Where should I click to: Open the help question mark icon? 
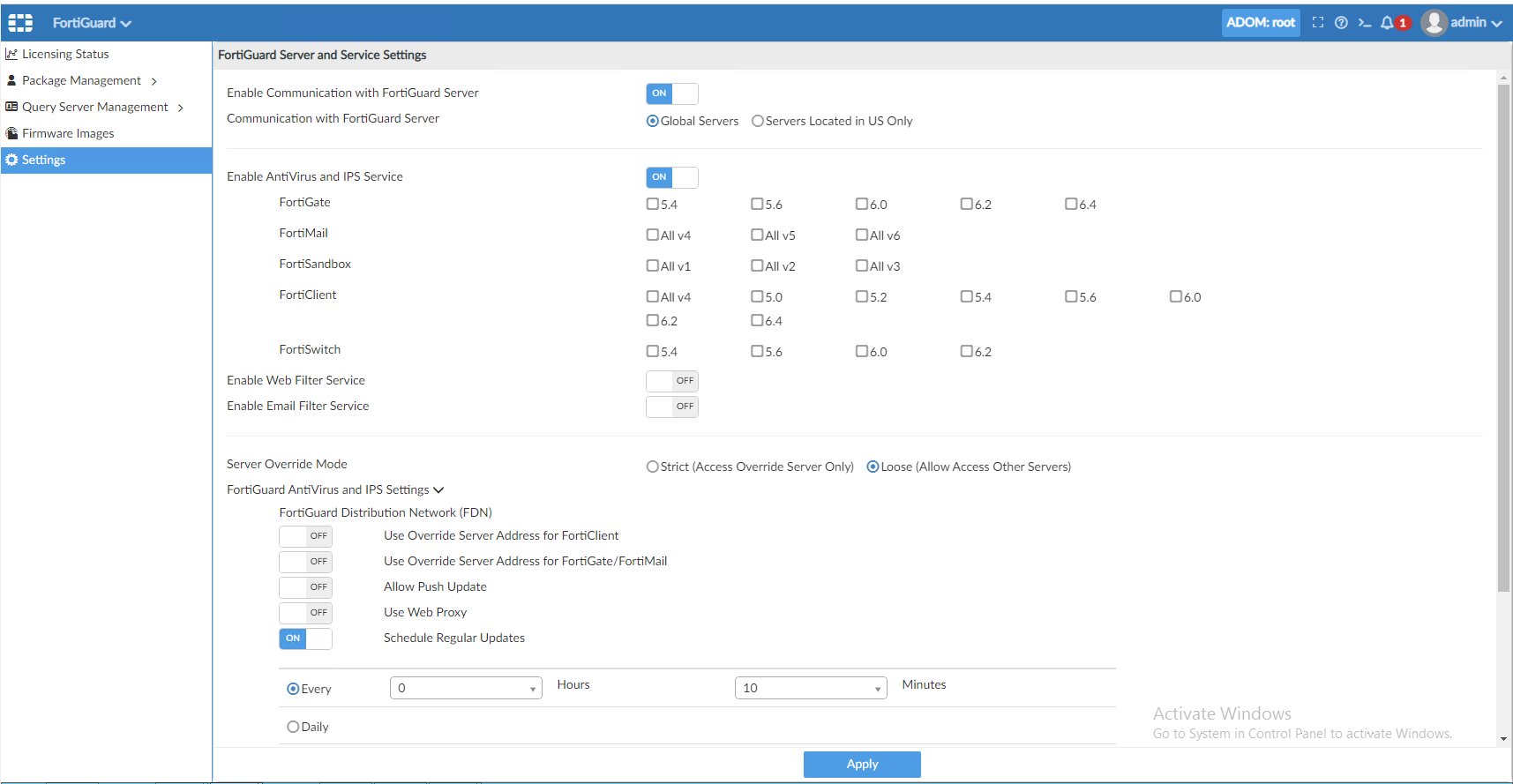pyautogui.click(x=1341, y=23)
